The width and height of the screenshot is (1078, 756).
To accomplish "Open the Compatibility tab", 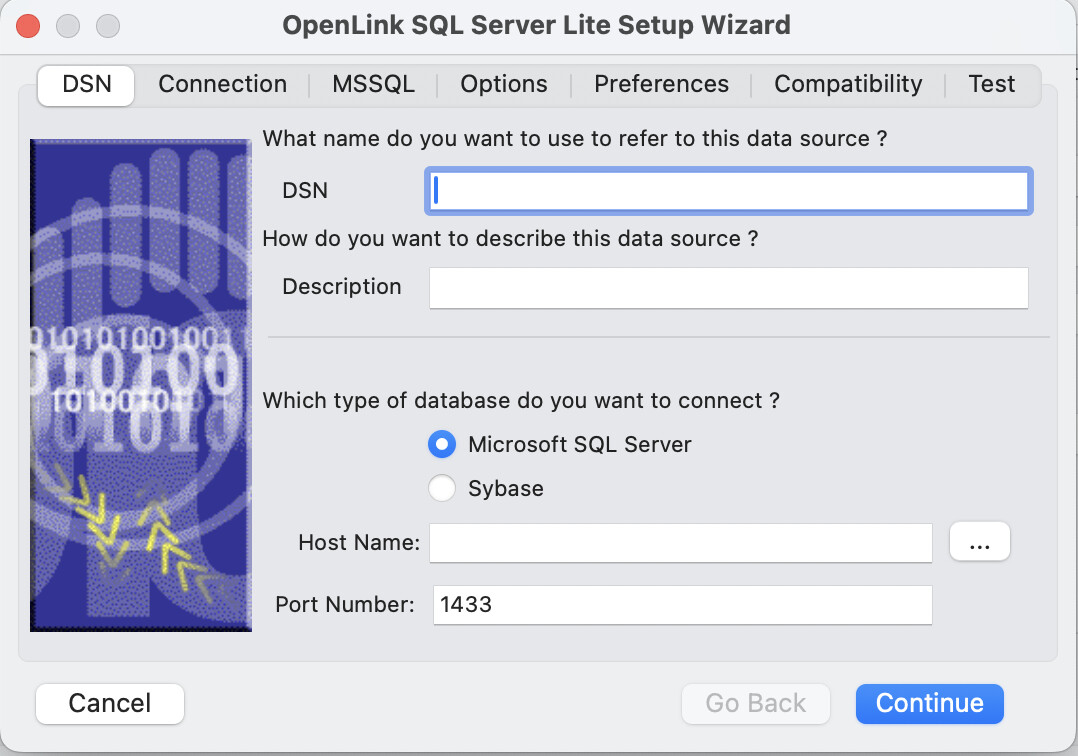I will (x=848, y=84).
